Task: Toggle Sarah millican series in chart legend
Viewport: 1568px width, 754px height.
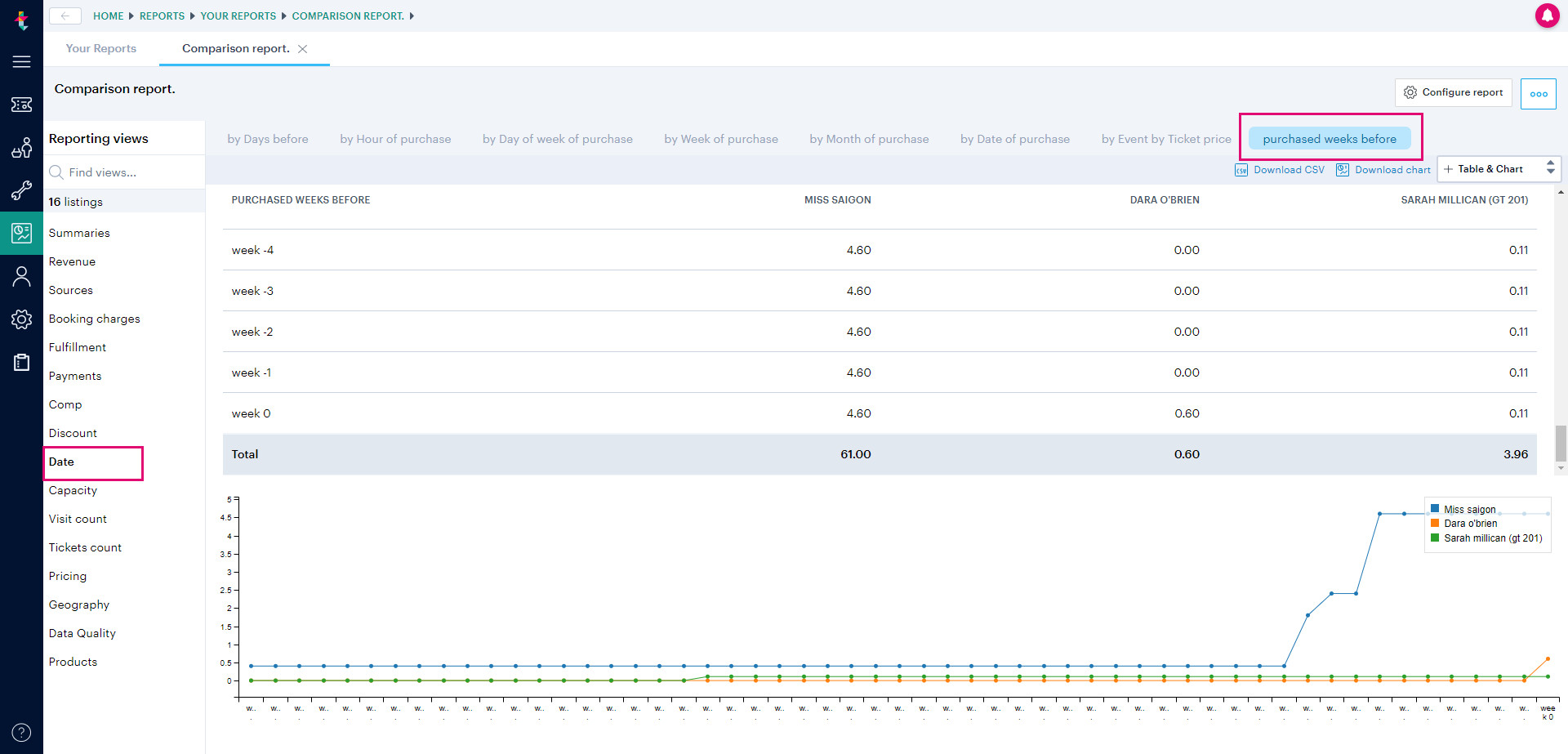Action: [1486, 538]
